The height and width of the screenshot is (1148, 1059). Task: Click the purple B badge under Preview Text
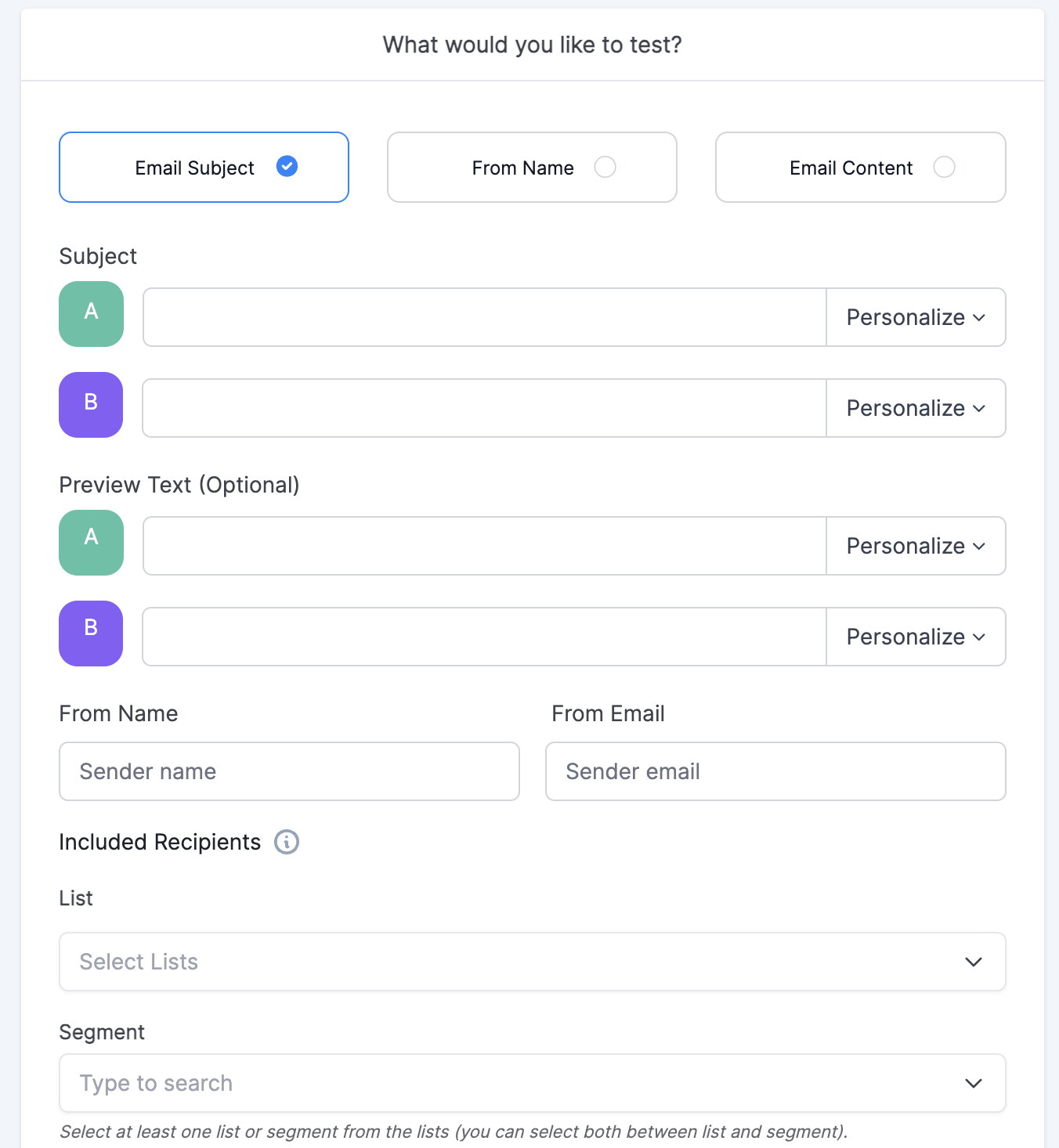(x=91, y=634)
